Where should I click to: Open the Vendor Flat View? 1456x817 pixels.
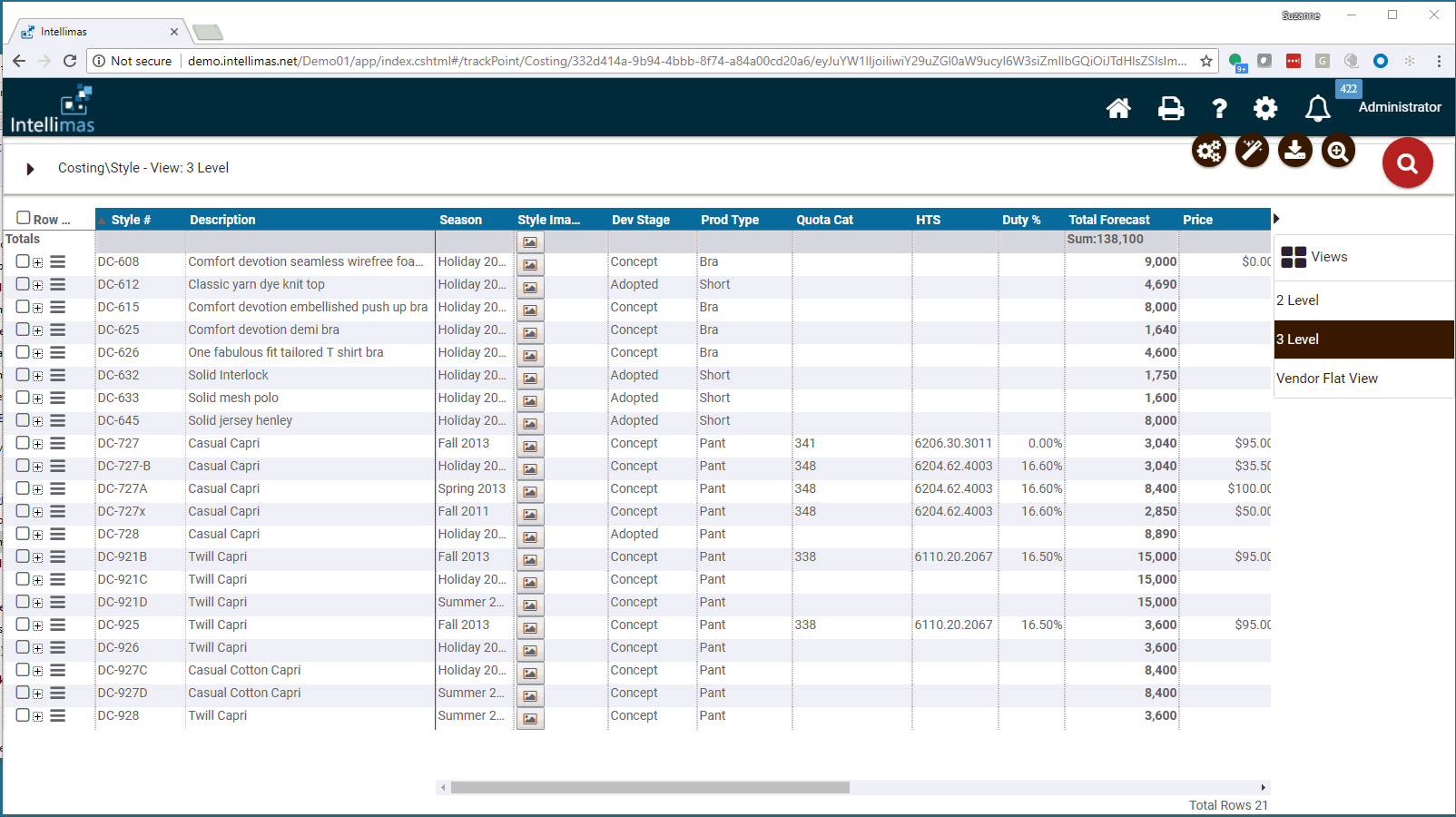coord(1326,379)
